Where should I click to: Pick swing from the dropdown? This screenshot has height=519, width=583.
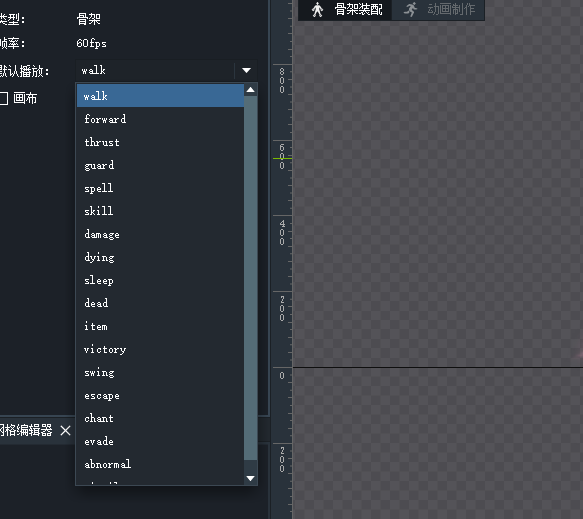pos(160,373)
